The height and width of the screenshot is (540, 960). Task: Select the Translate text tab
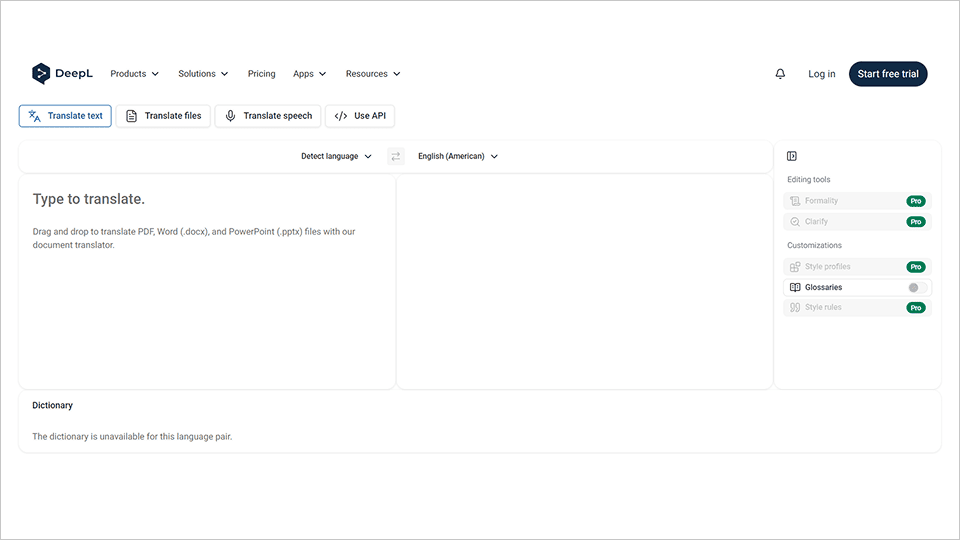coord(65,116)
